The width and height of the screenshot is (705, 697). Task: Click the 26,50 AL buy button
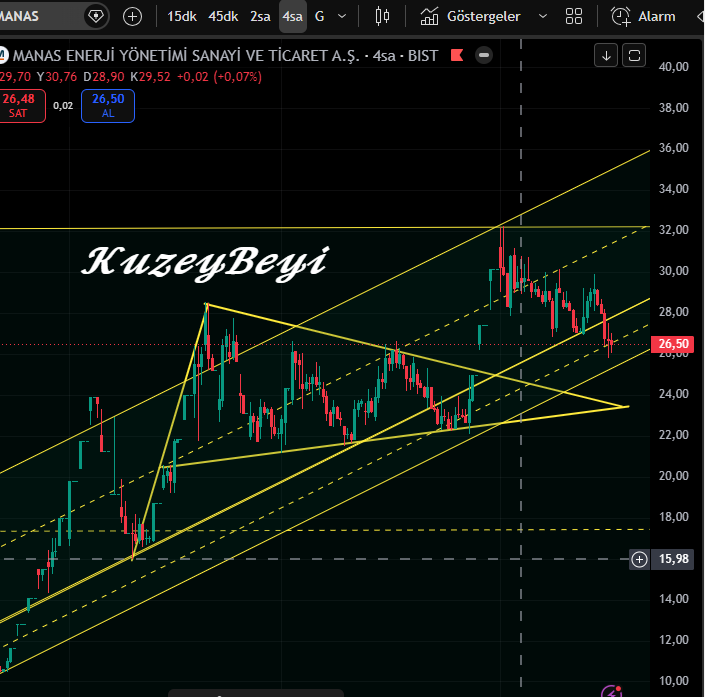(108, 106)
